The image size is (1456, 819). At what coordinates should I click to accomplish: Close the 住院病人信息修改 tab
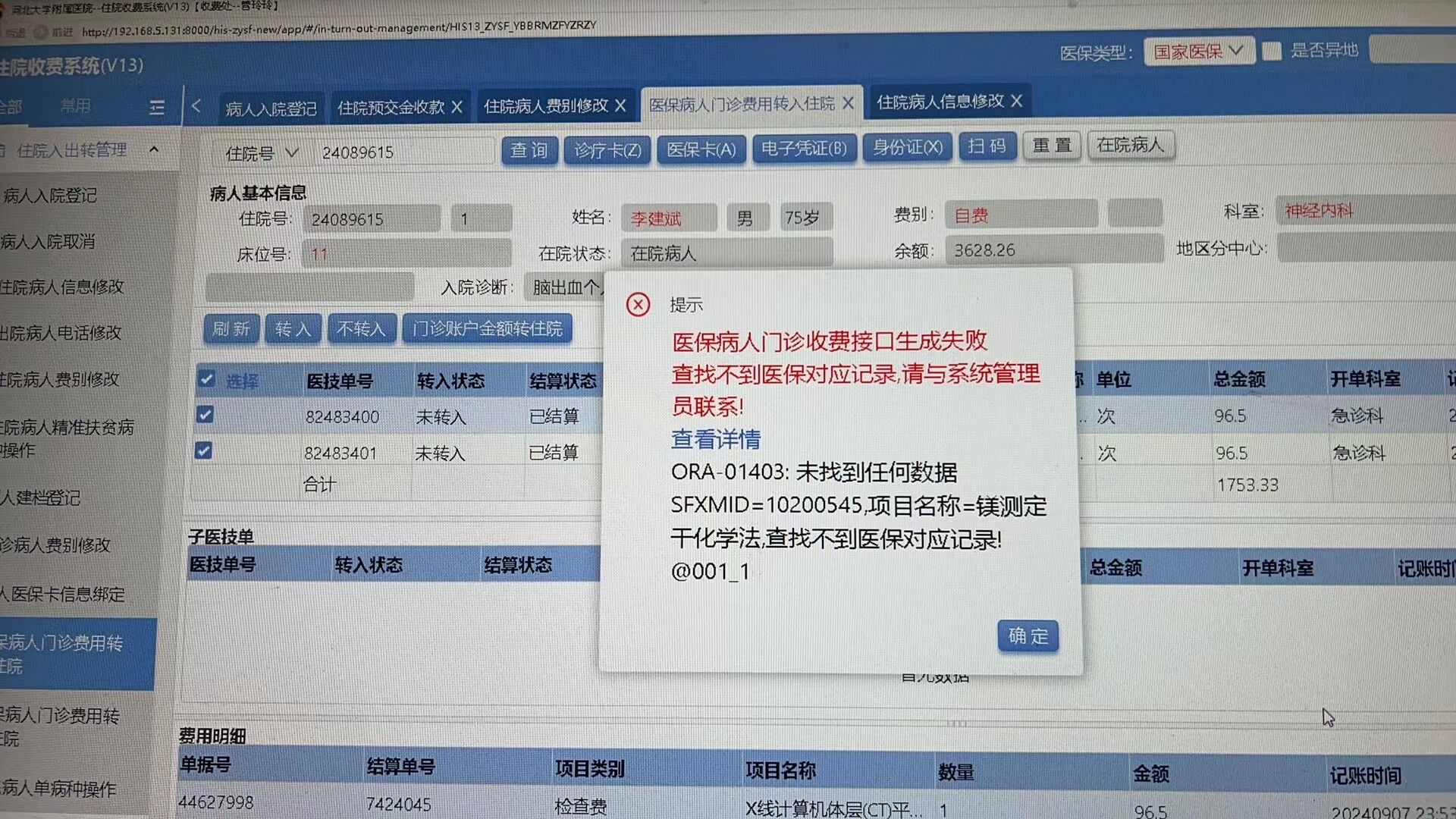[x=1017, y=101]
